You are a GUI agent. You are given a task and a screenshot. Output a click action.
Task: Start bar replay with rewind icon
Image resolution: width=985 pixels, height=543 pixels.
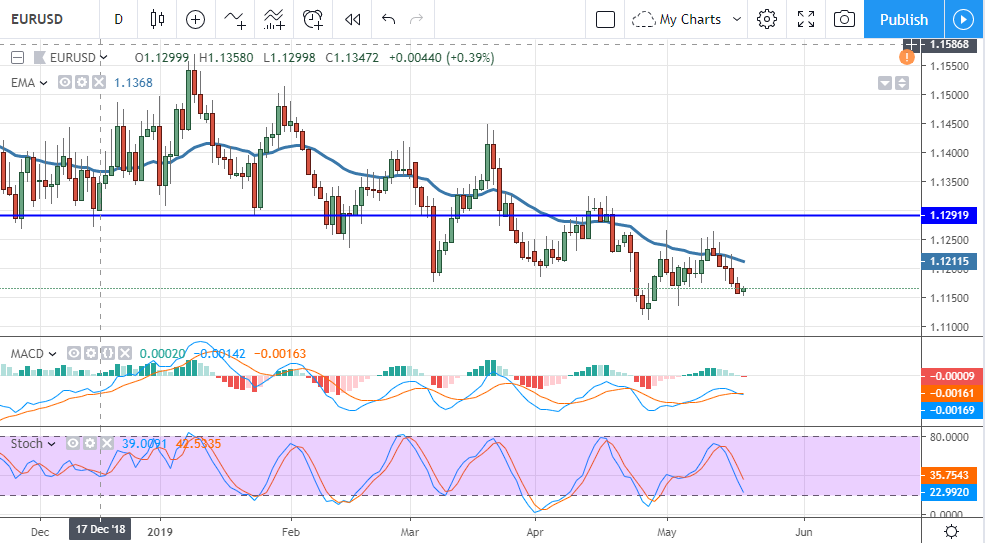point(352,19)
